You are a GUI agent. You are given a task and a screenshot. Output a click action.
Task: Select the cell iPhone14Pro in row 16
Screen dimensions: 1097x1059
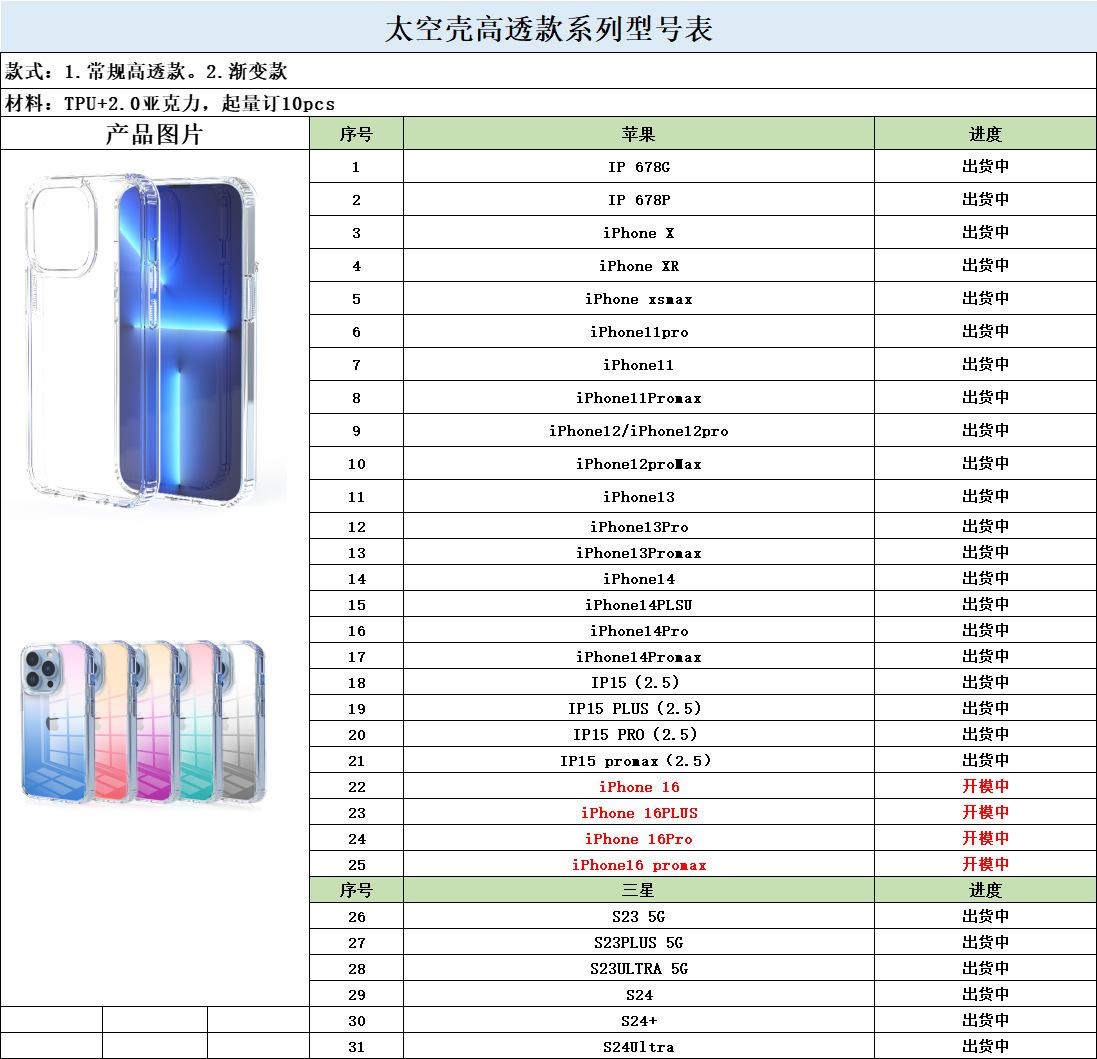(x=639, y=630)
